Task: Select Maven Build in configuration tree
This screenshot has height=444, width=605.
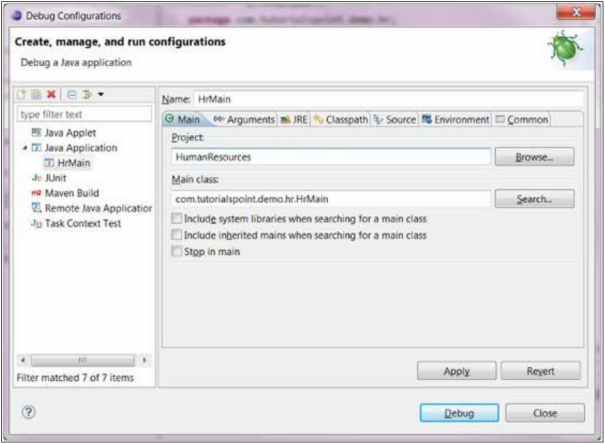Action: click(x=73, y=192)
